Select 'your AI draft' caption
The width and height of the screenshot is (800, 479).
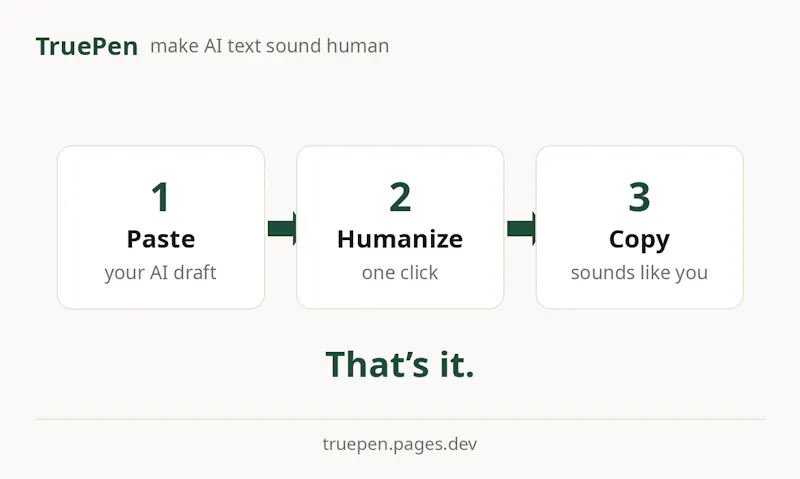(x=161, y=273)
